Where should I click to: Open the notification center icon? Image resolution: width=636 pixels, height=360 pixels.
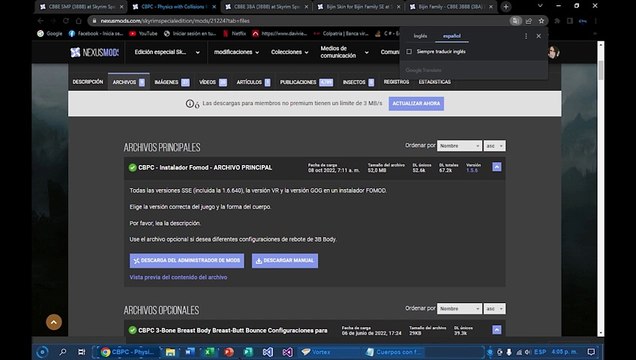591,352
